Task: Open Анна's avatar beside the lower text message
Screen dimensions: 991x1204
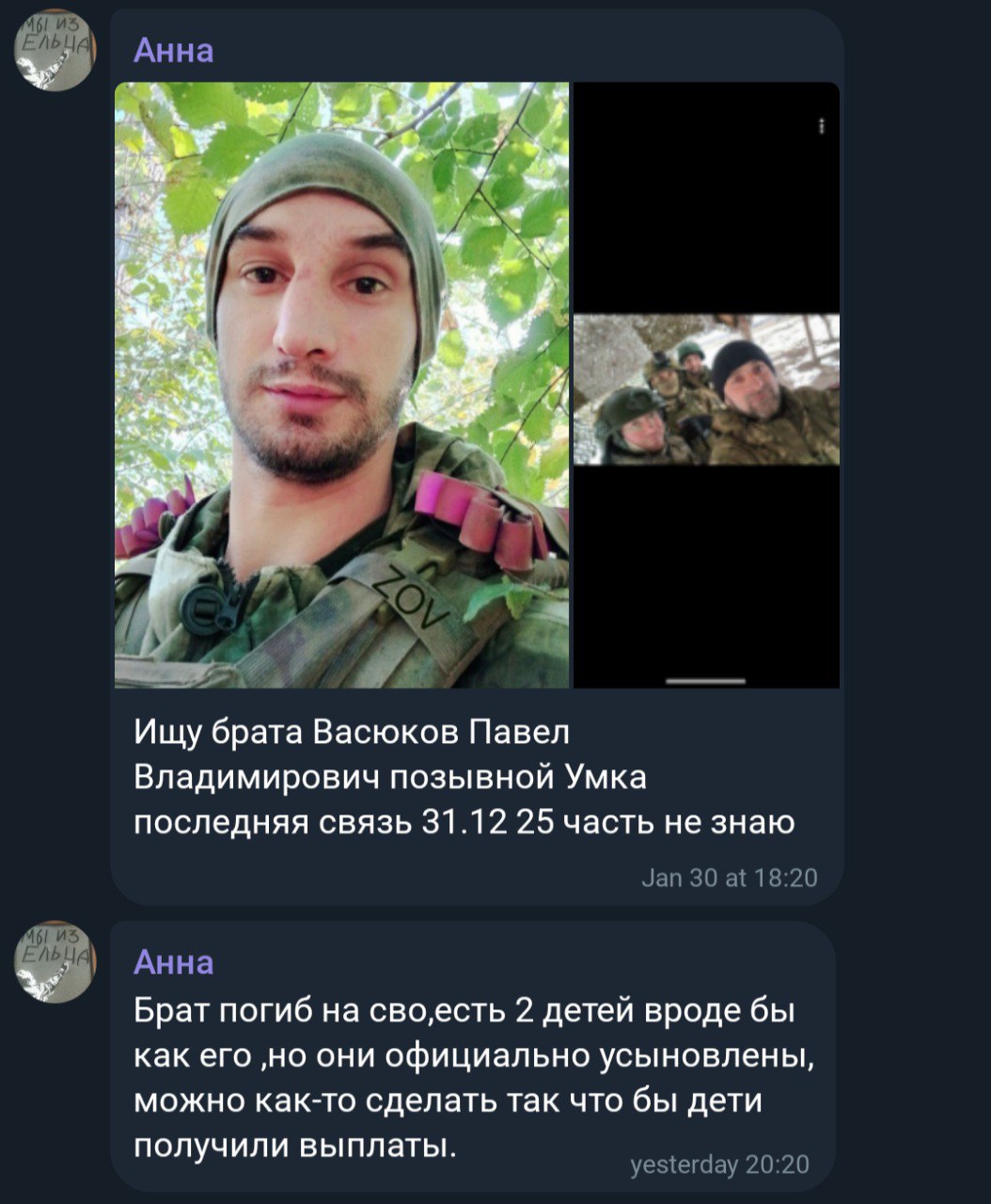Action: point(55,963)
